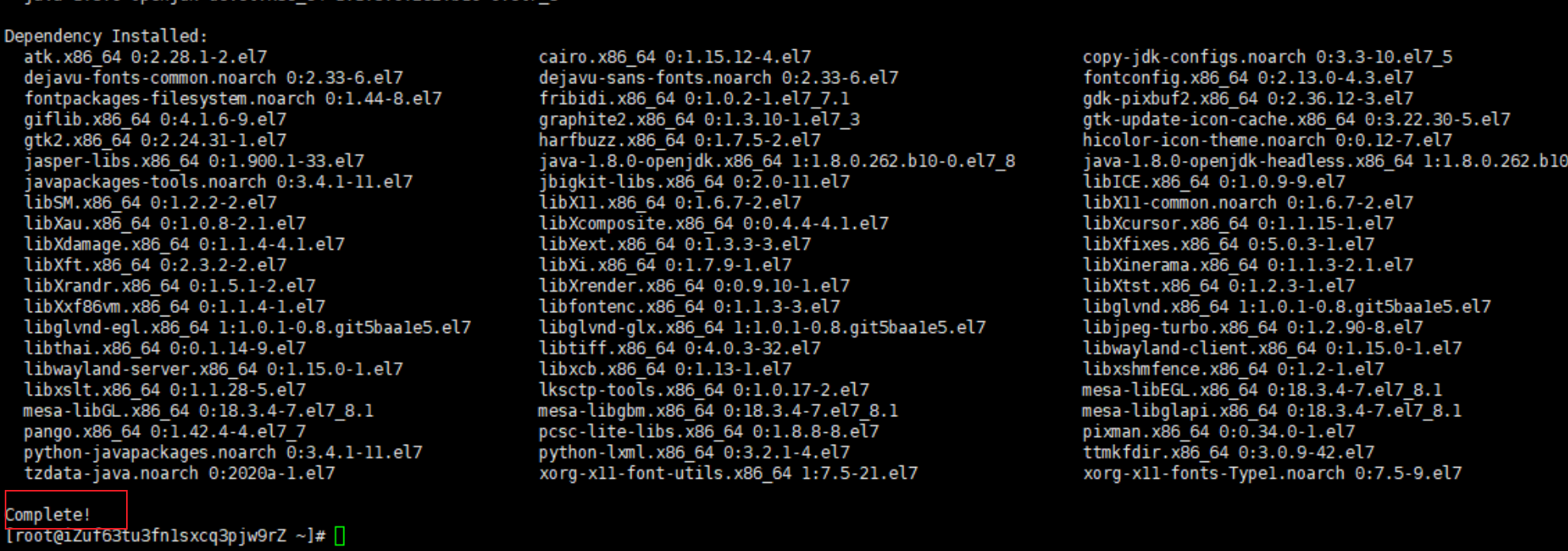Click the java-1.8.0-openjdk-headless package entry
This screenshot has width=1568, height=551.
click(x=1325, y=161)
